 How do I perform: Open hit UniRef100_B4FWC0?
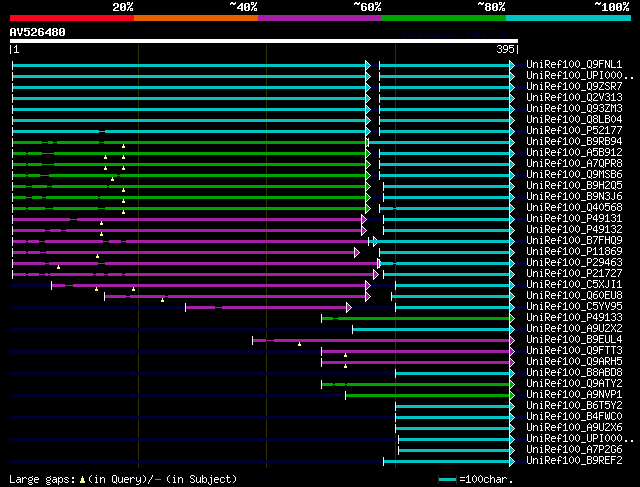point(574,417)
